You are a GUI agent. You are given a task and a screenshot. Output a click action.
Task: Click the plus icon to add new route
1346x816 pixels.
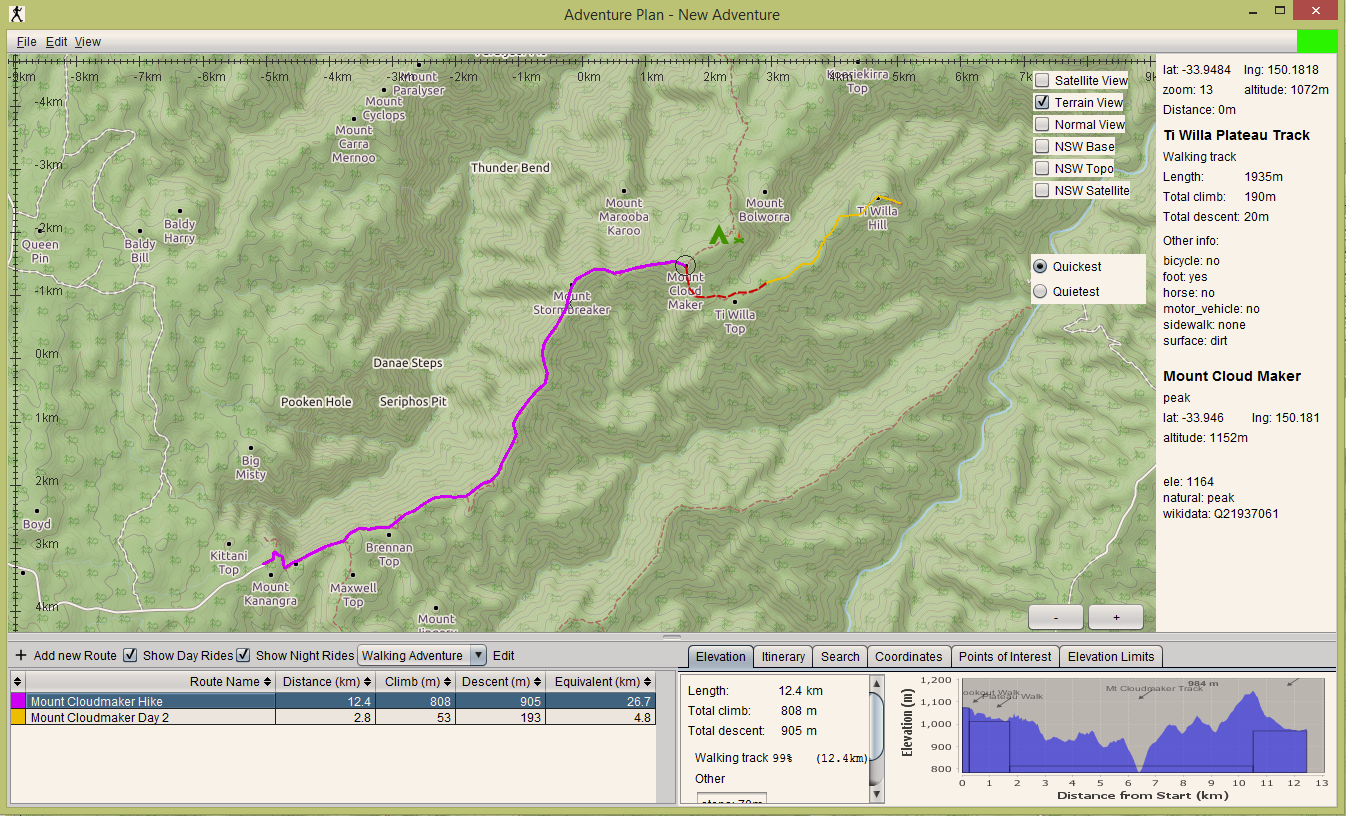click(x=21, y=656)
